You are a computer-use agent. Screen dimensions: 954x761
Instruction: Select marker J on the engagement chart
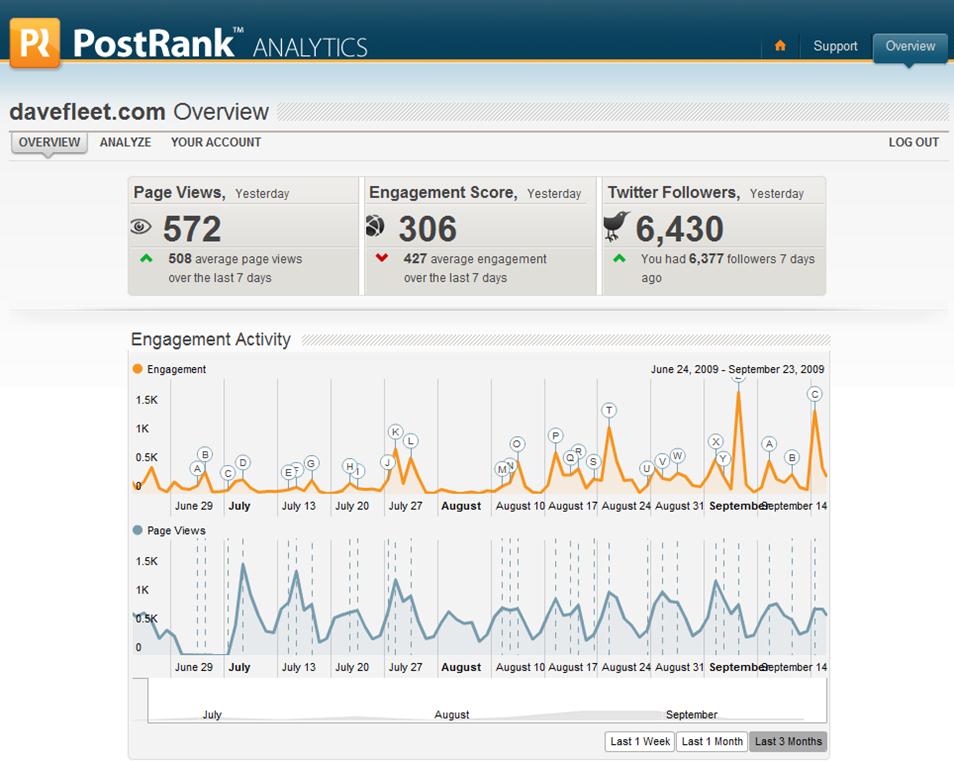(388, 462)
